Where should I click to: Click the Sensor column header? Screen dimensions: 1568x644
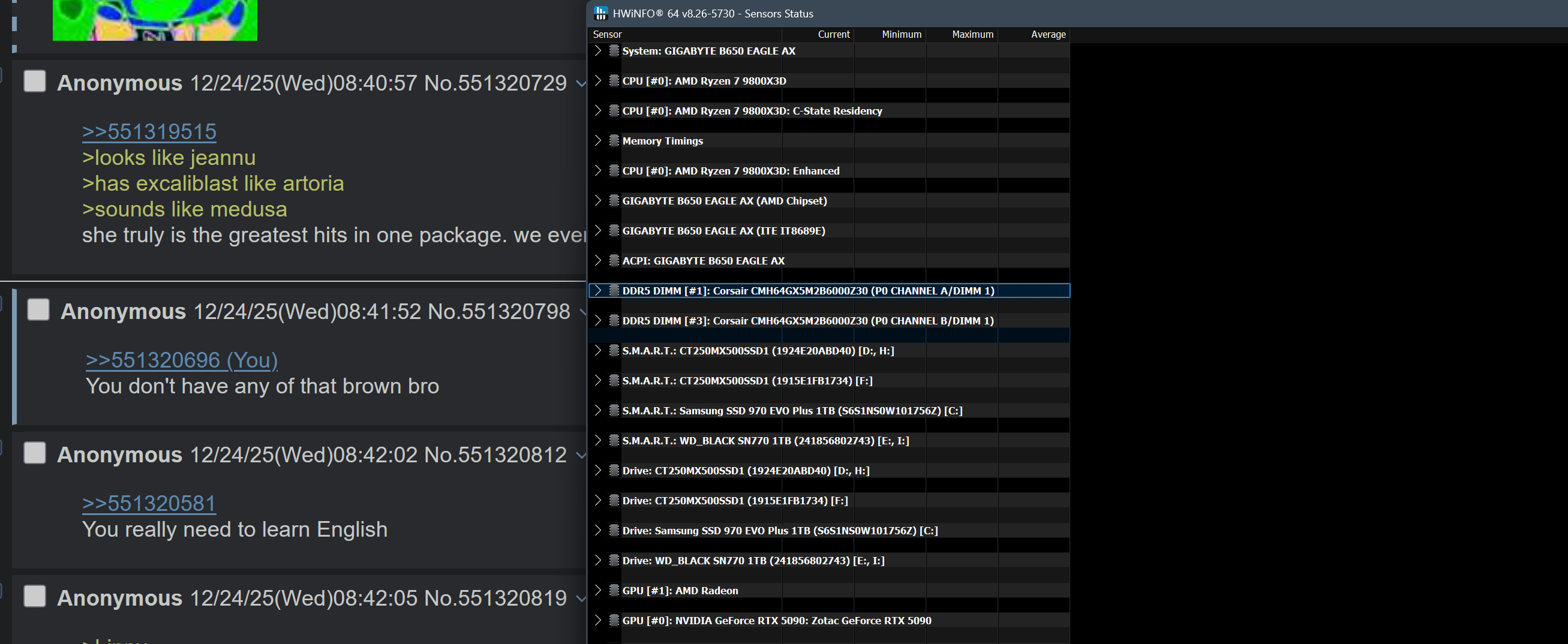685,35
